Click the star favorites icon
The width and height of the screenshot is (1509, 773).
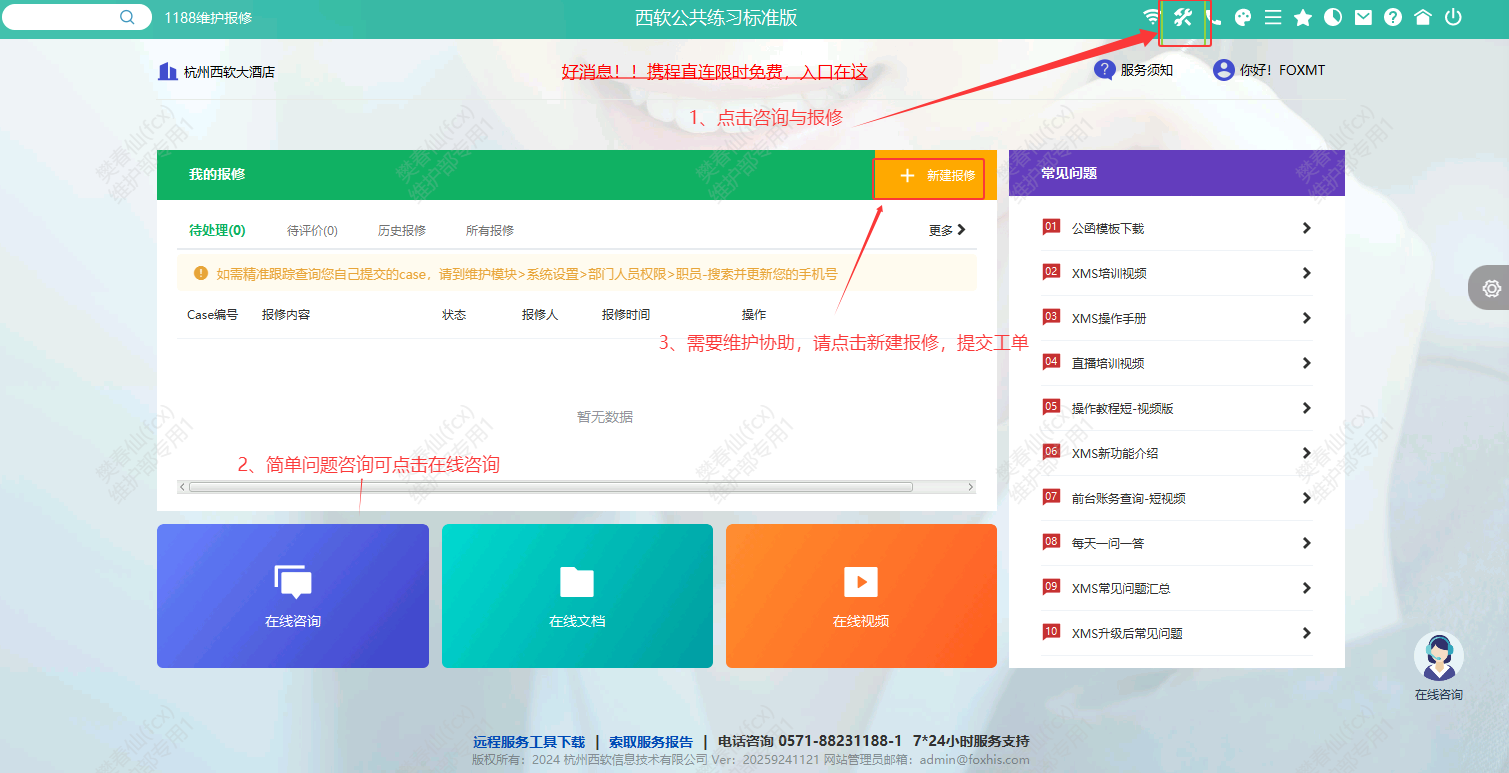point(1303,17)
